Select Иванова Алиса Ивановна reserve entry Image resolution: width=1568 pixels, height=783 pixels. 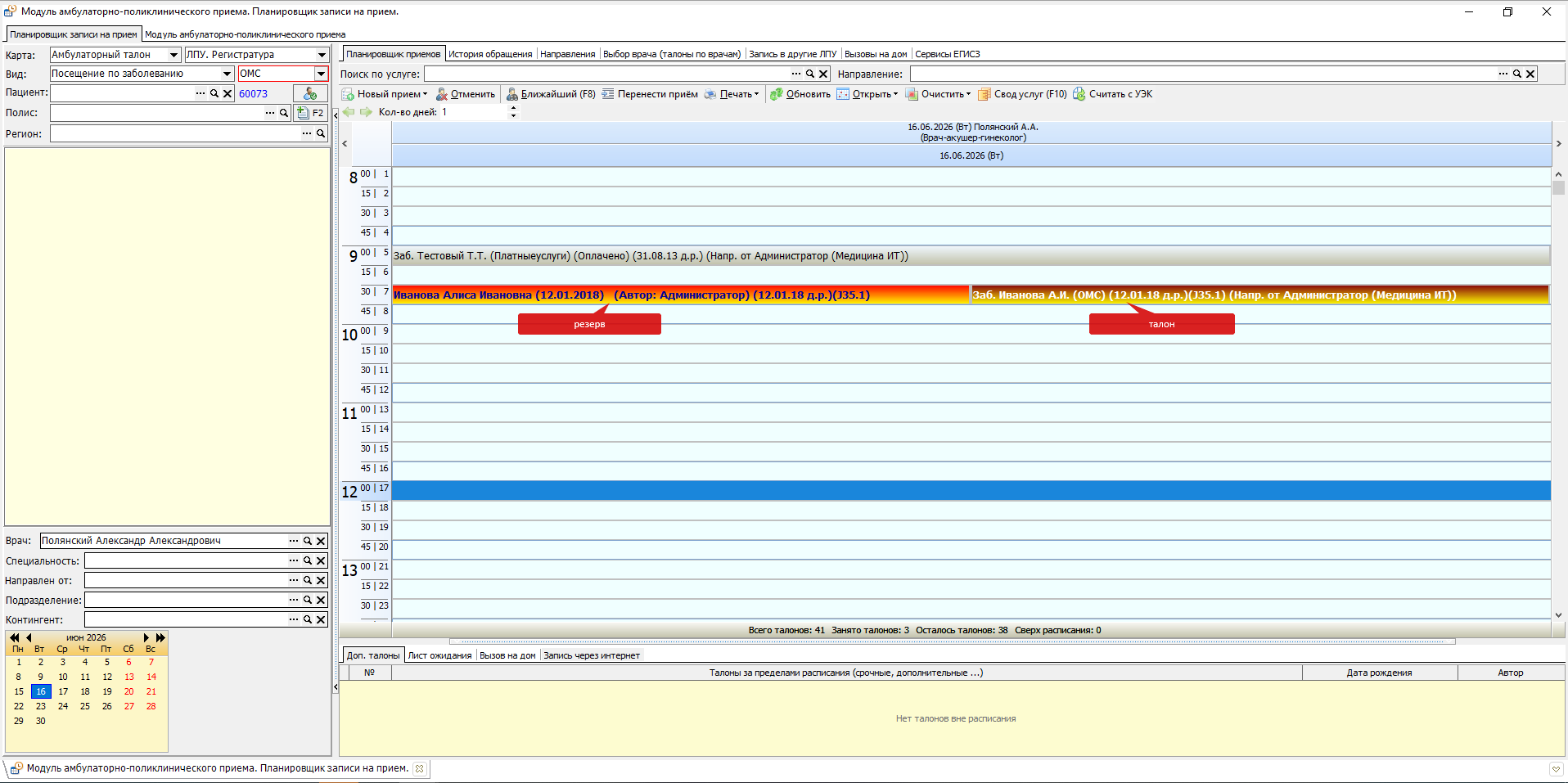tap(680, 295)
